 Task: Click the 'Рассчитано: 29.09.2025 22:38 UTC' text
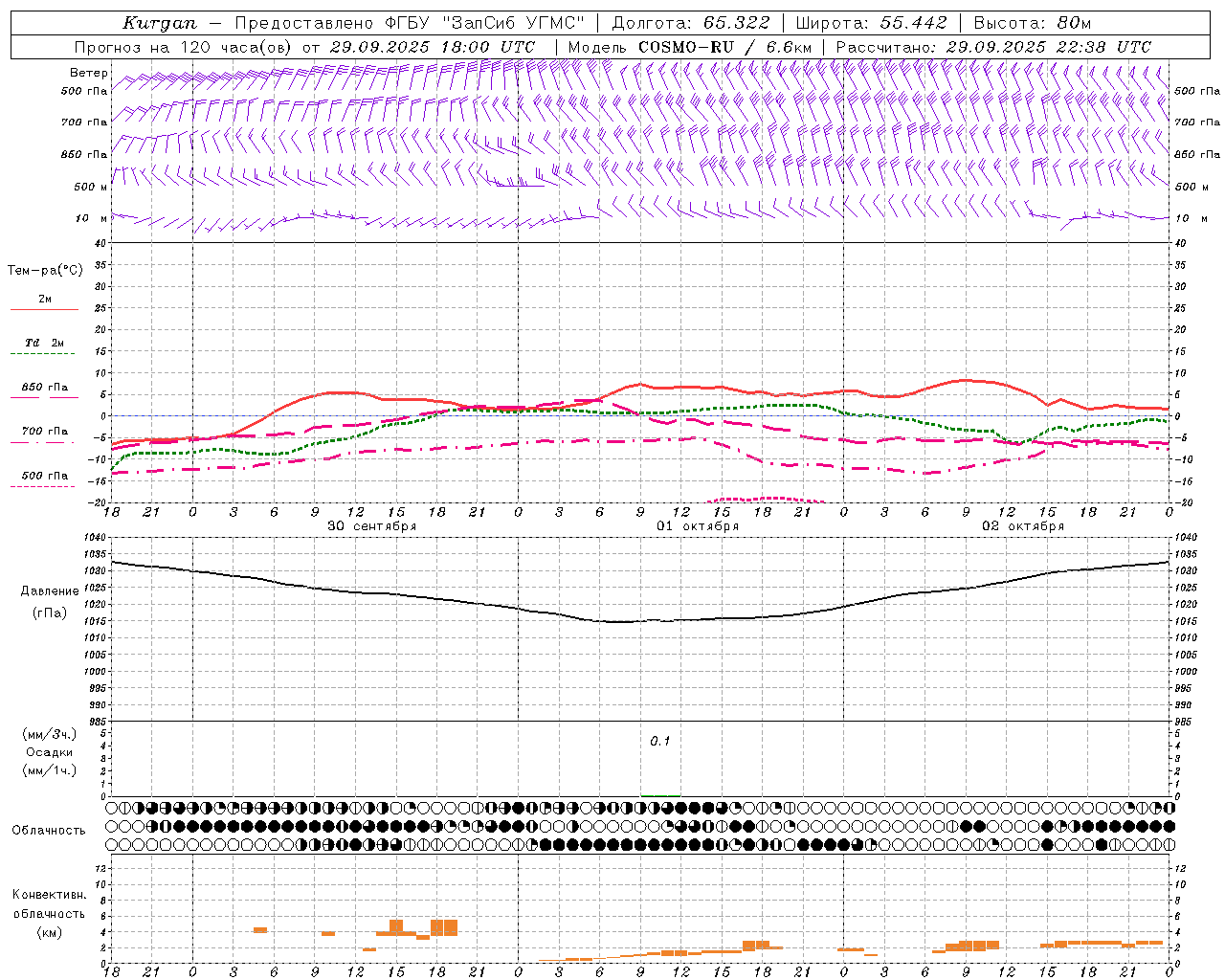pyautogui.click(x=993, y=47)
